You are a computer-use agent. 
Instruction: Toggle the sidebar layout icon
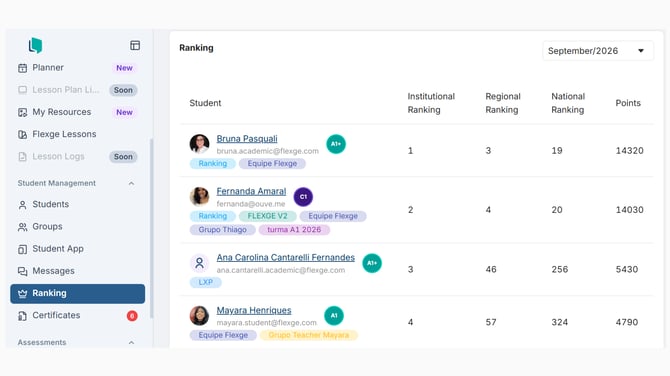[x=135, y=45]
